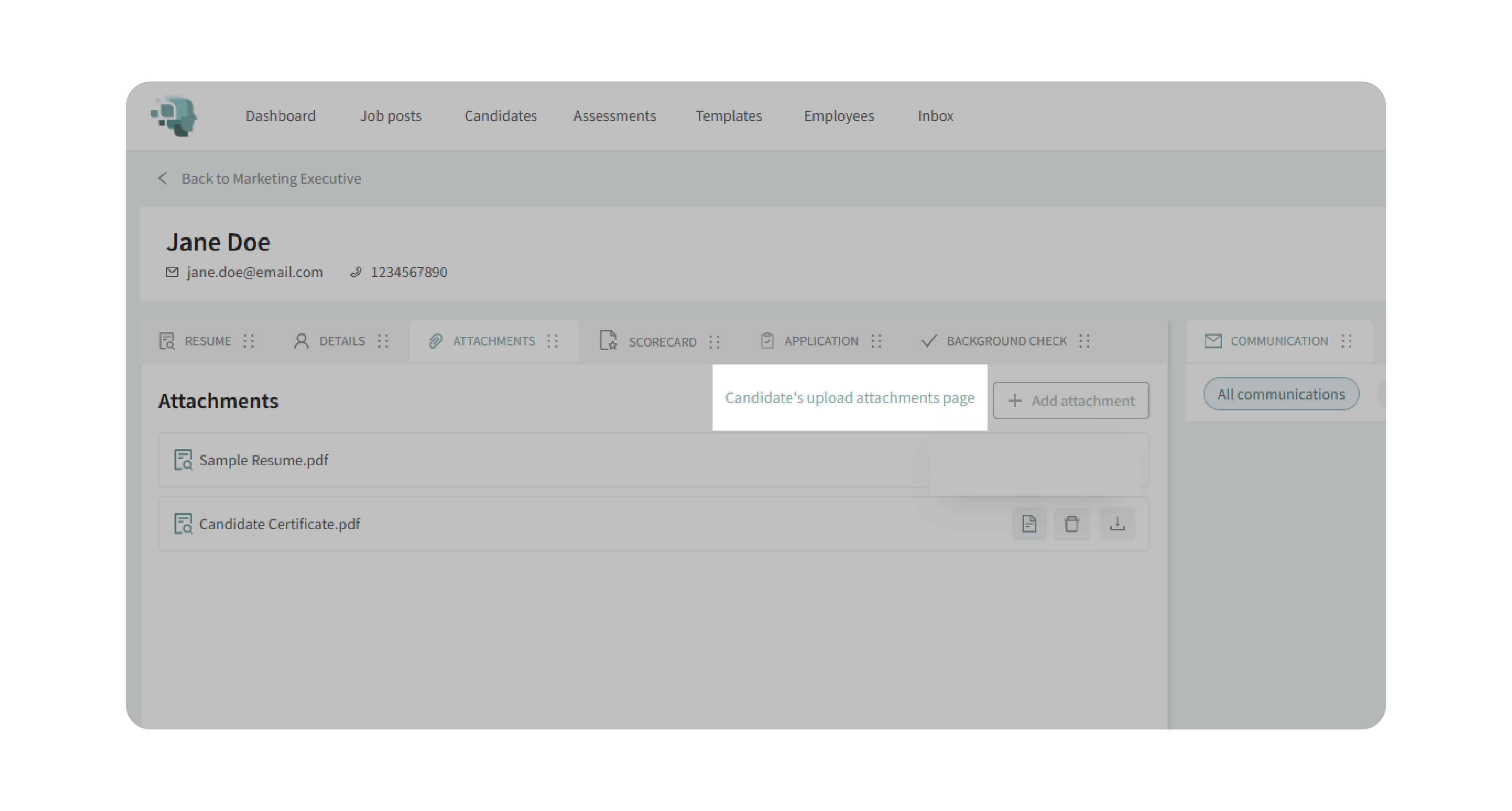Screen dimensions: 1512x811
Task: Go back to Marketing Executive
Action: tap(271, 178)
